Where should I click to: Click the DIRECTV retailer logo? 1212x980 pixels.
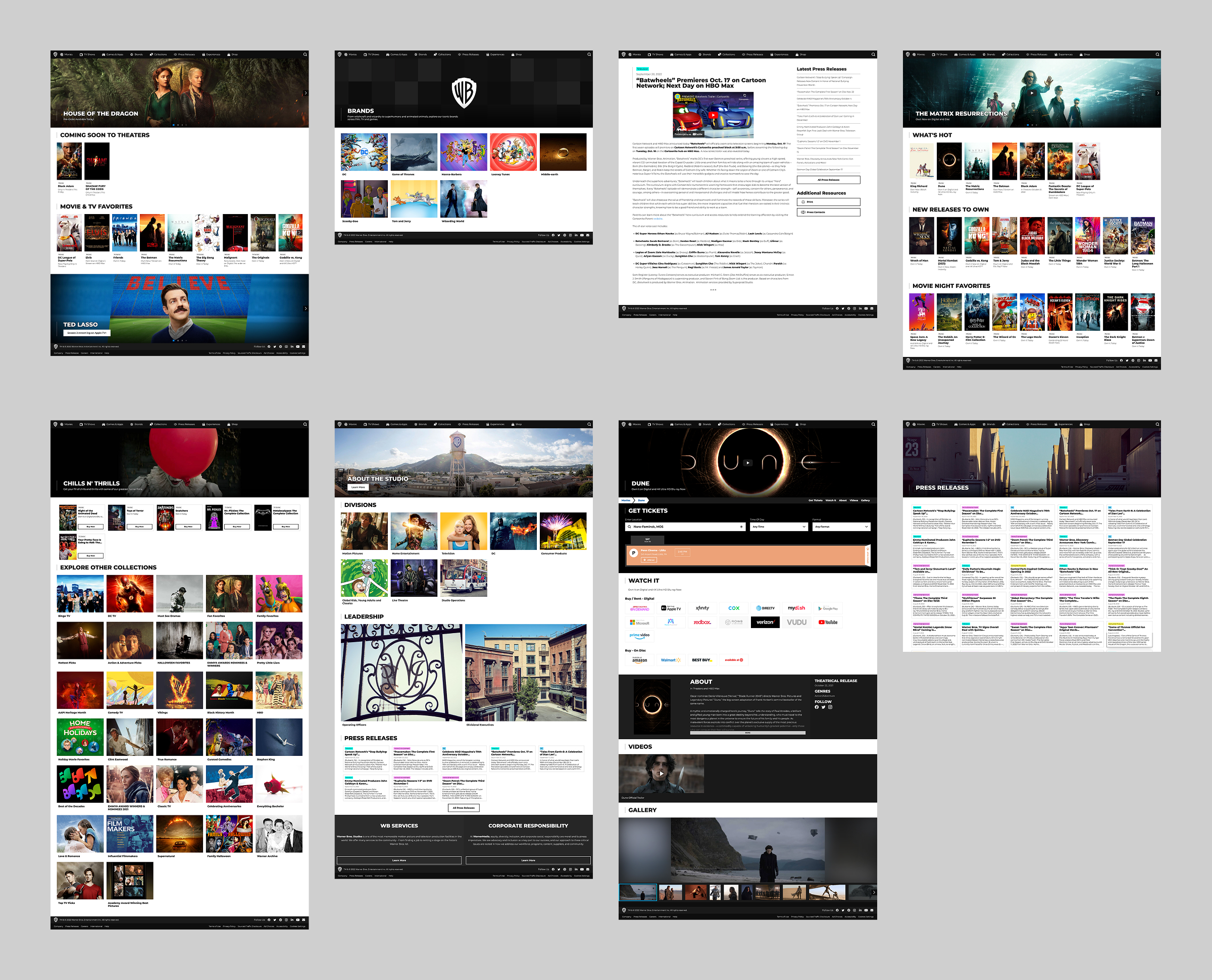coord(765,608)
